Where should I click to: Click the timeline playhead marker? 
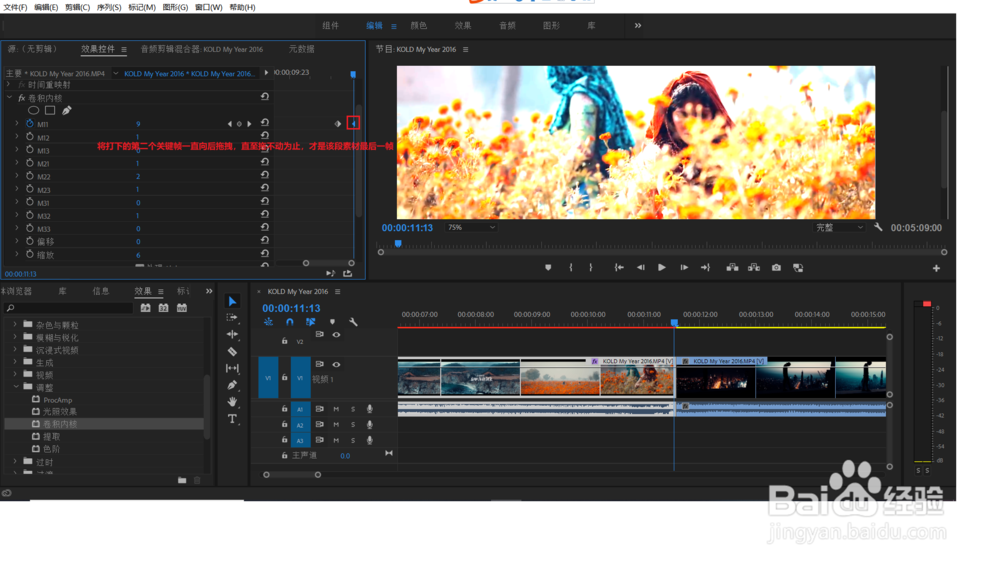[x=674, y=322]
